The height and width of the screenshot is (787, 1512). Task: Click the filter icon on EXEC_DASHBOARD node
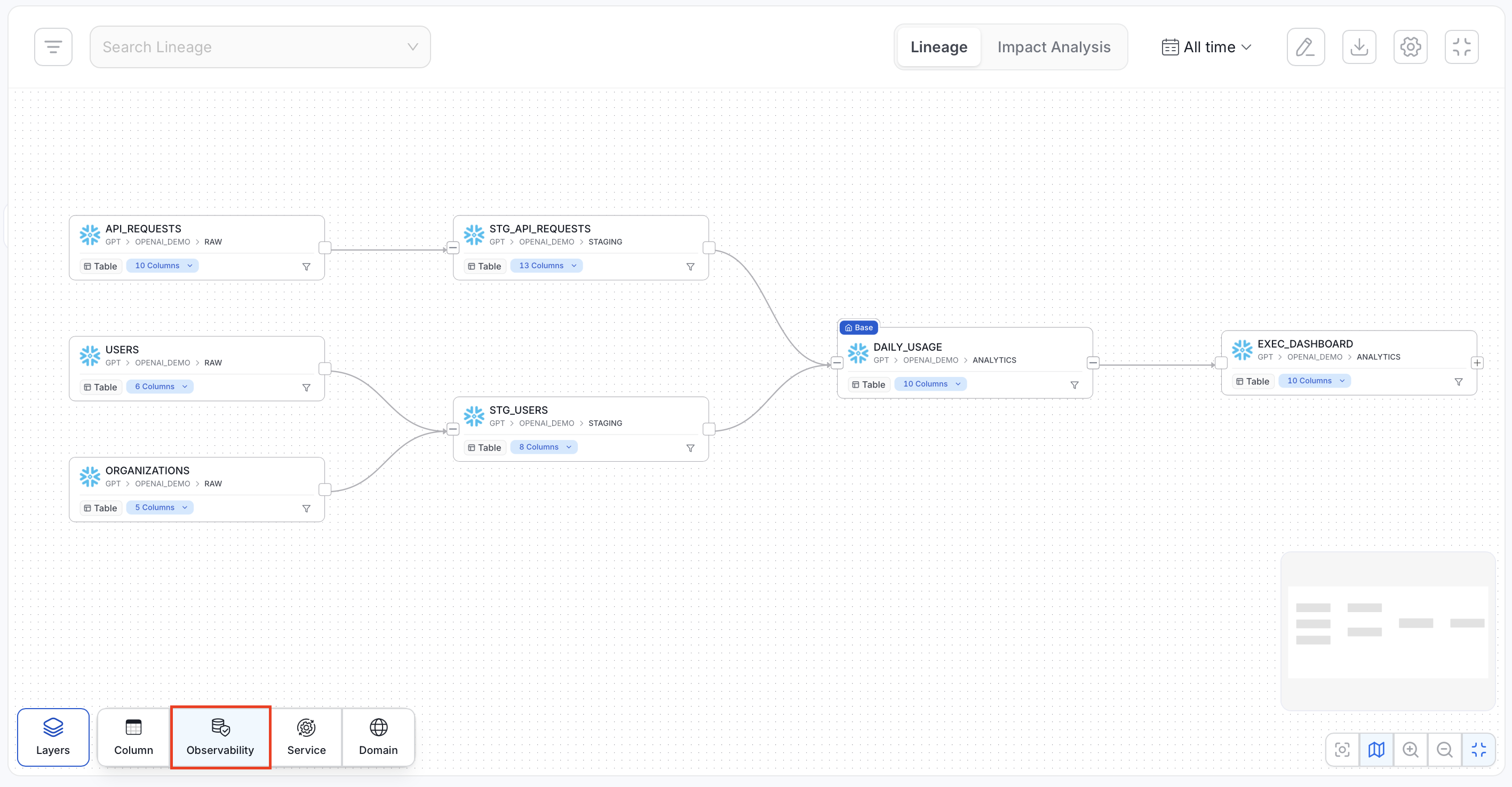pyautogui.click(x=1459, y=382)
